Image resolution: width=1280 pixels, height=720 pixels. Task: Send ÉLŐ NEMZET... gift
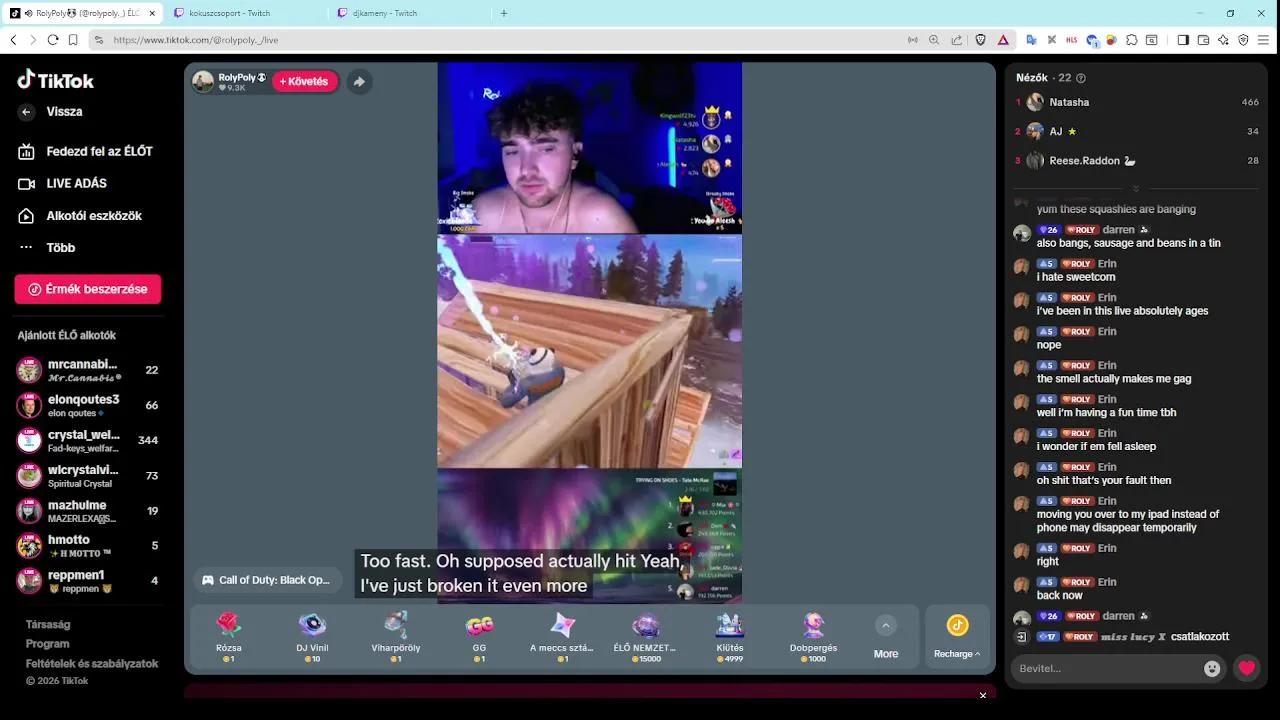(645, 637)
